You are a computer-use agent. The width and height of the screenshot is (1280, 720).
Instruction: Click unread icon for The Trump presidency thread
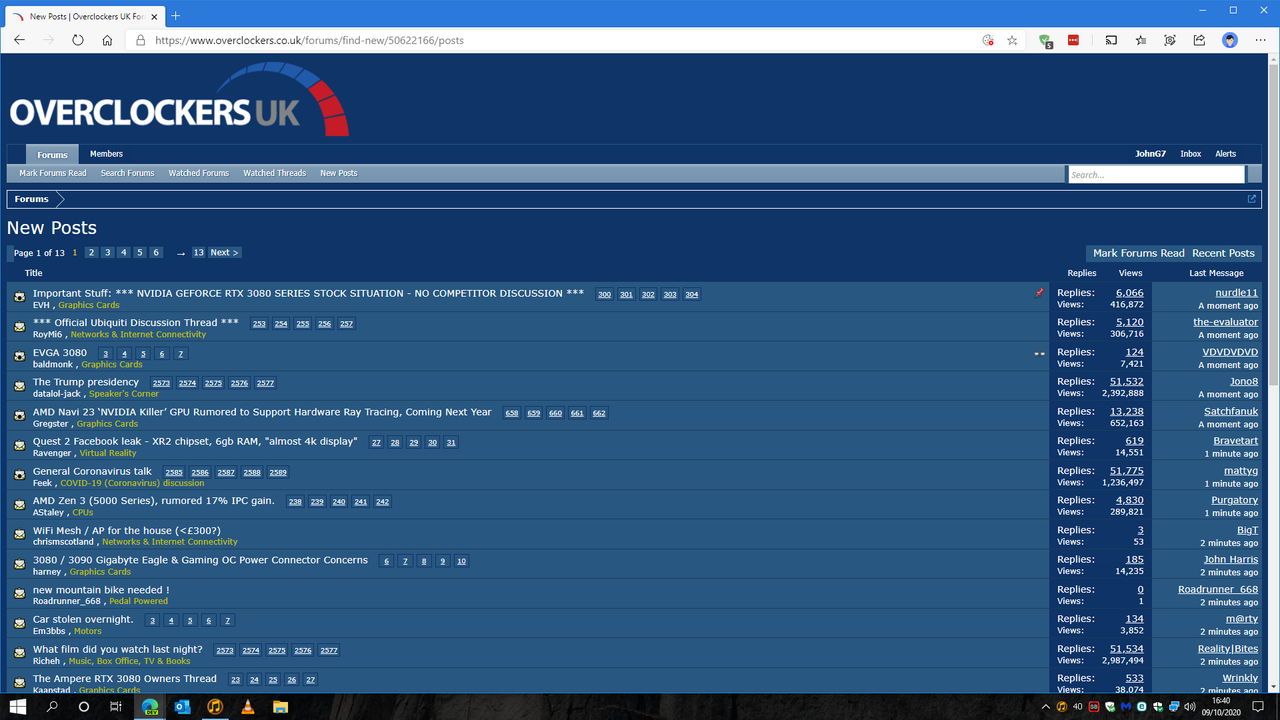click(19, 386)
